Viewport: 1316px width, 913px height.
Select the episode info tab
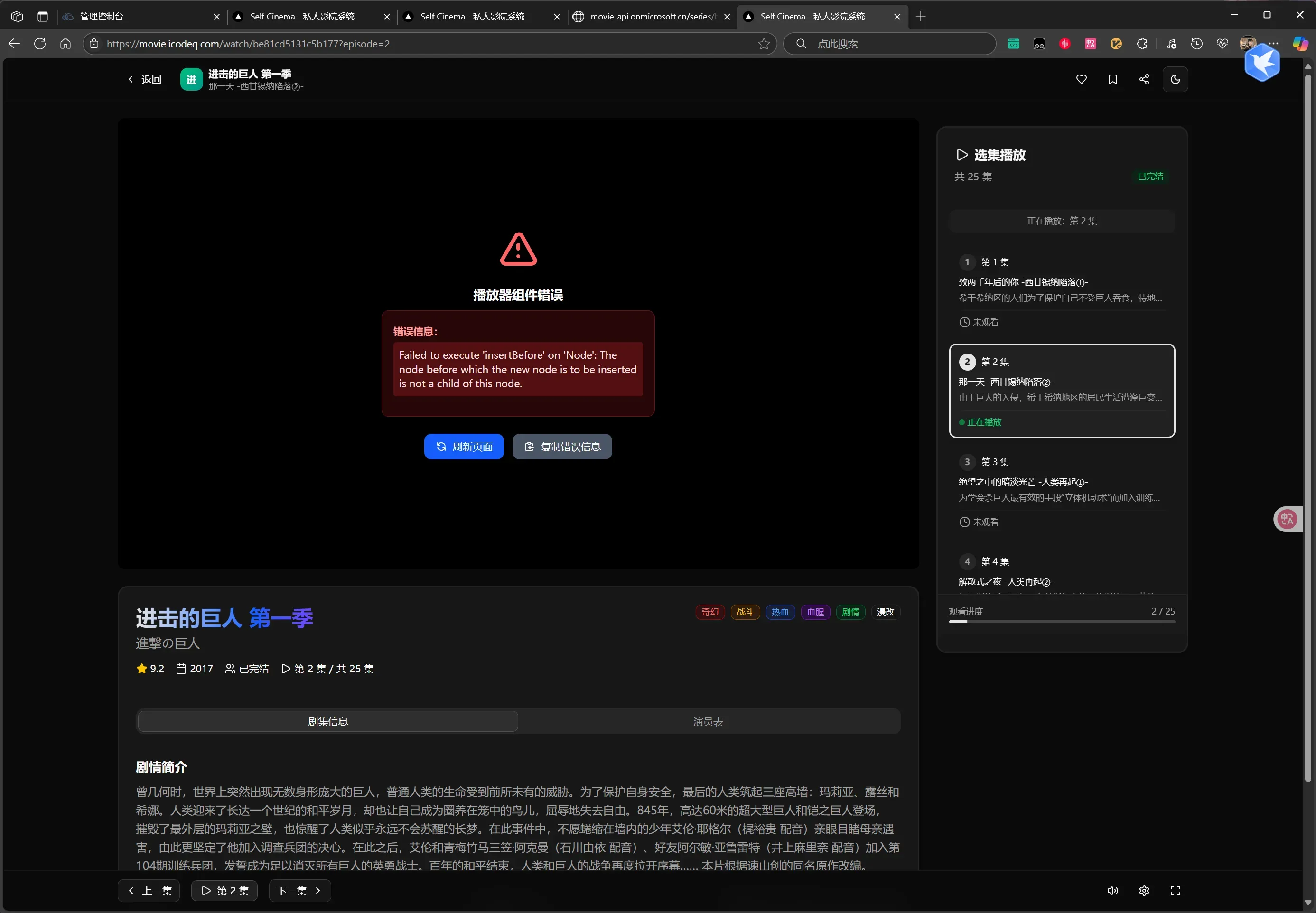point(328,721)
